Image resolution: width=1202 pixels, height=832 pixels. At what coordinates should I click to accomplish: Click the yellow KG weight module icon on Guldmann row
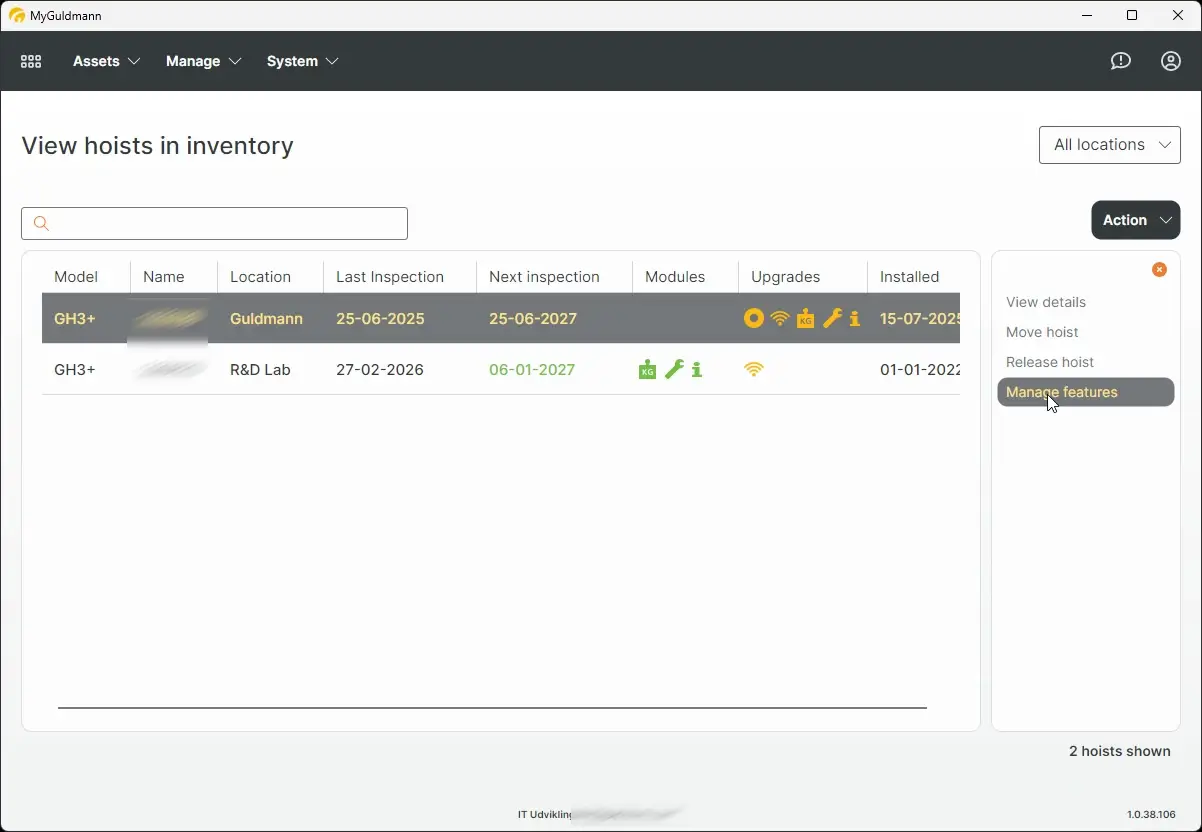[806, 318]
